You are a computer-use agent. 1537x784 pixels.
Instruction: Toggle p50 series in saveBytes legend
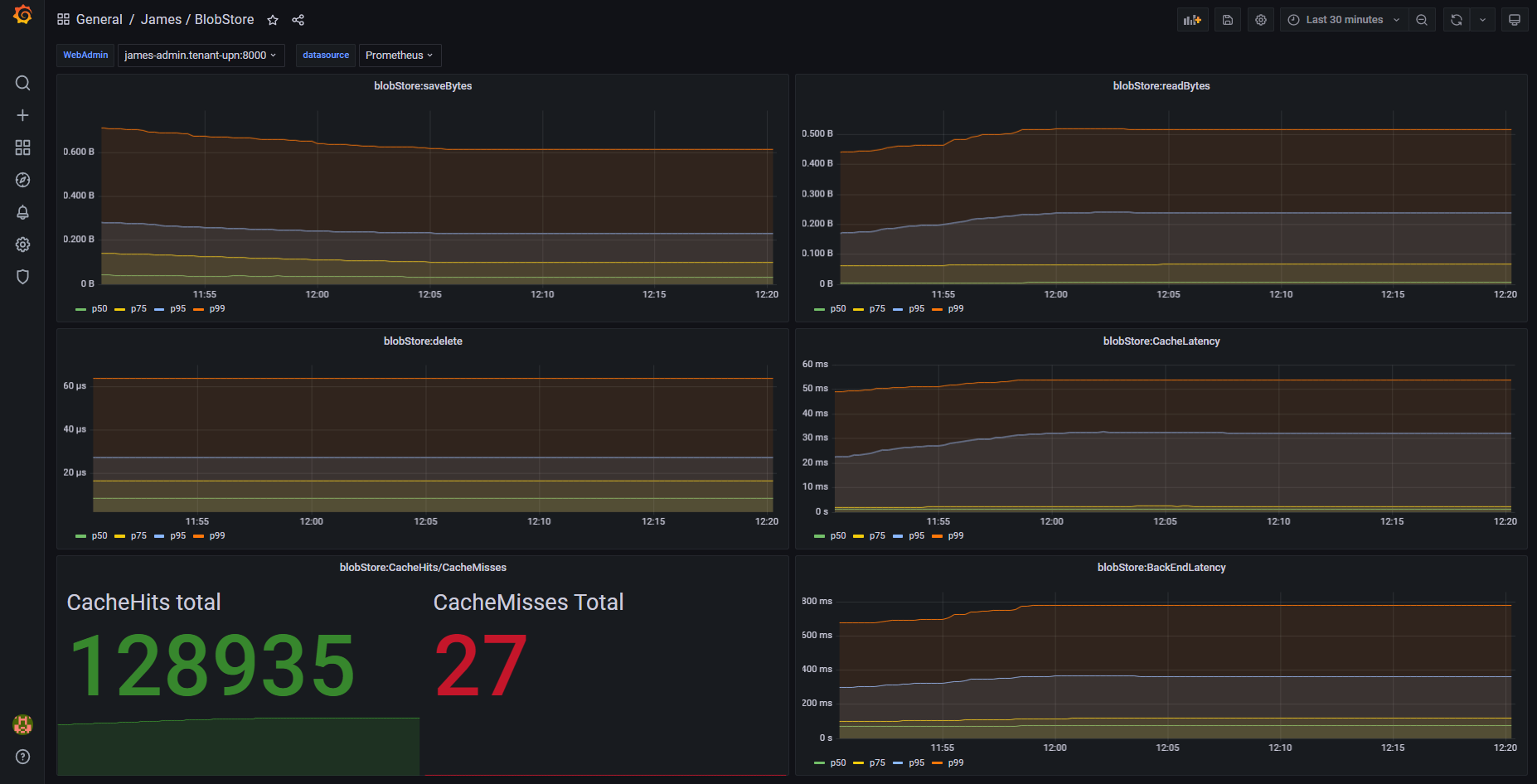[x=99, y=309]
